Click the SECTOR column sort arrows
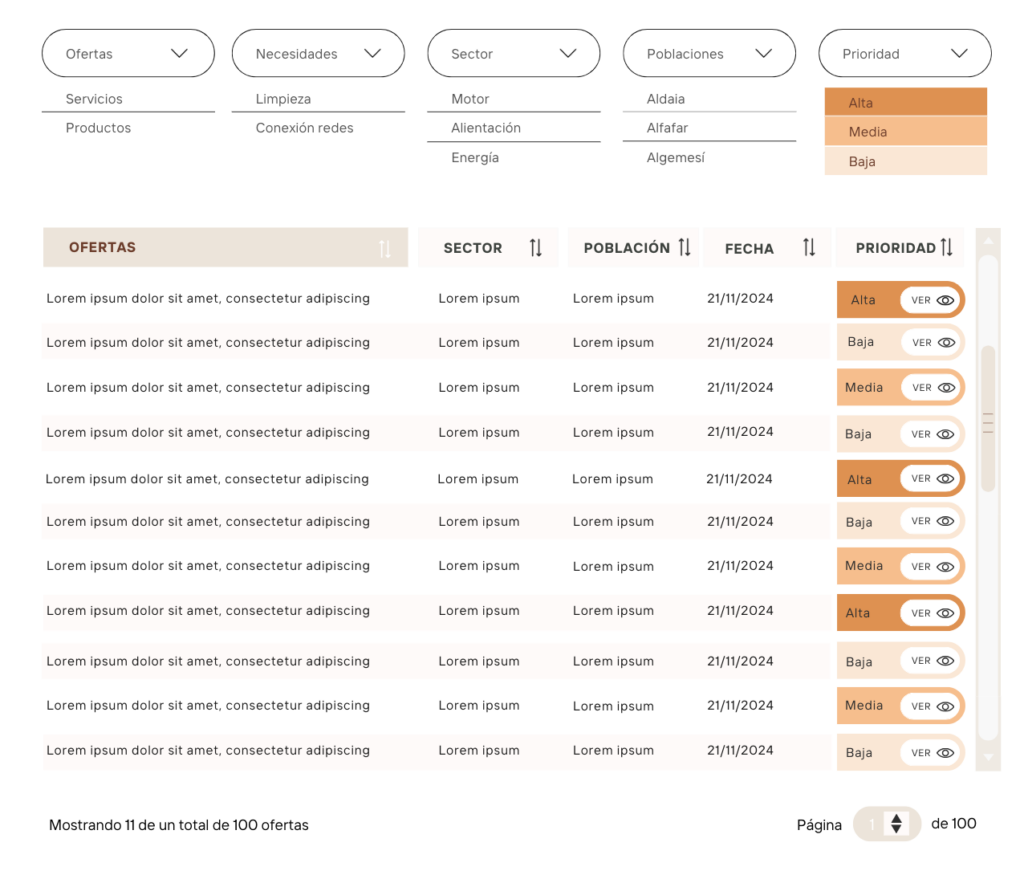The width and height of the screenshot is (1024, 875). (536, 247)
